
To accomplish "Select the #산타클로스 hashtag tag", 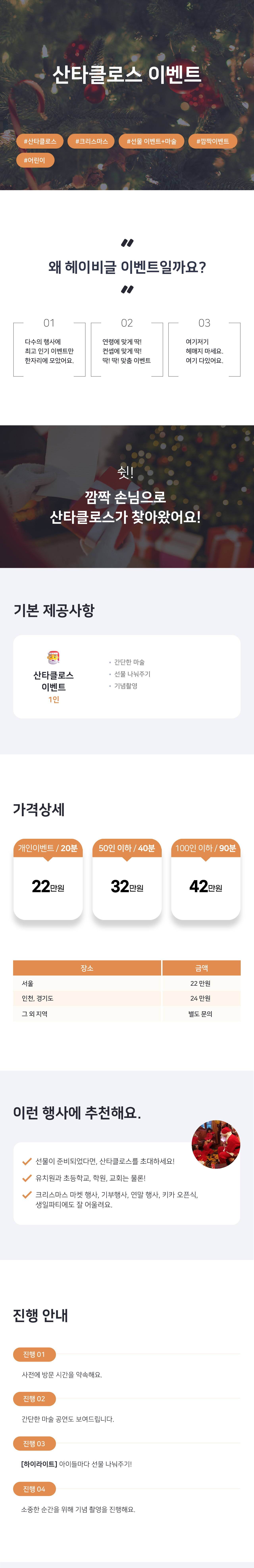I will click(x=40, y=141).
